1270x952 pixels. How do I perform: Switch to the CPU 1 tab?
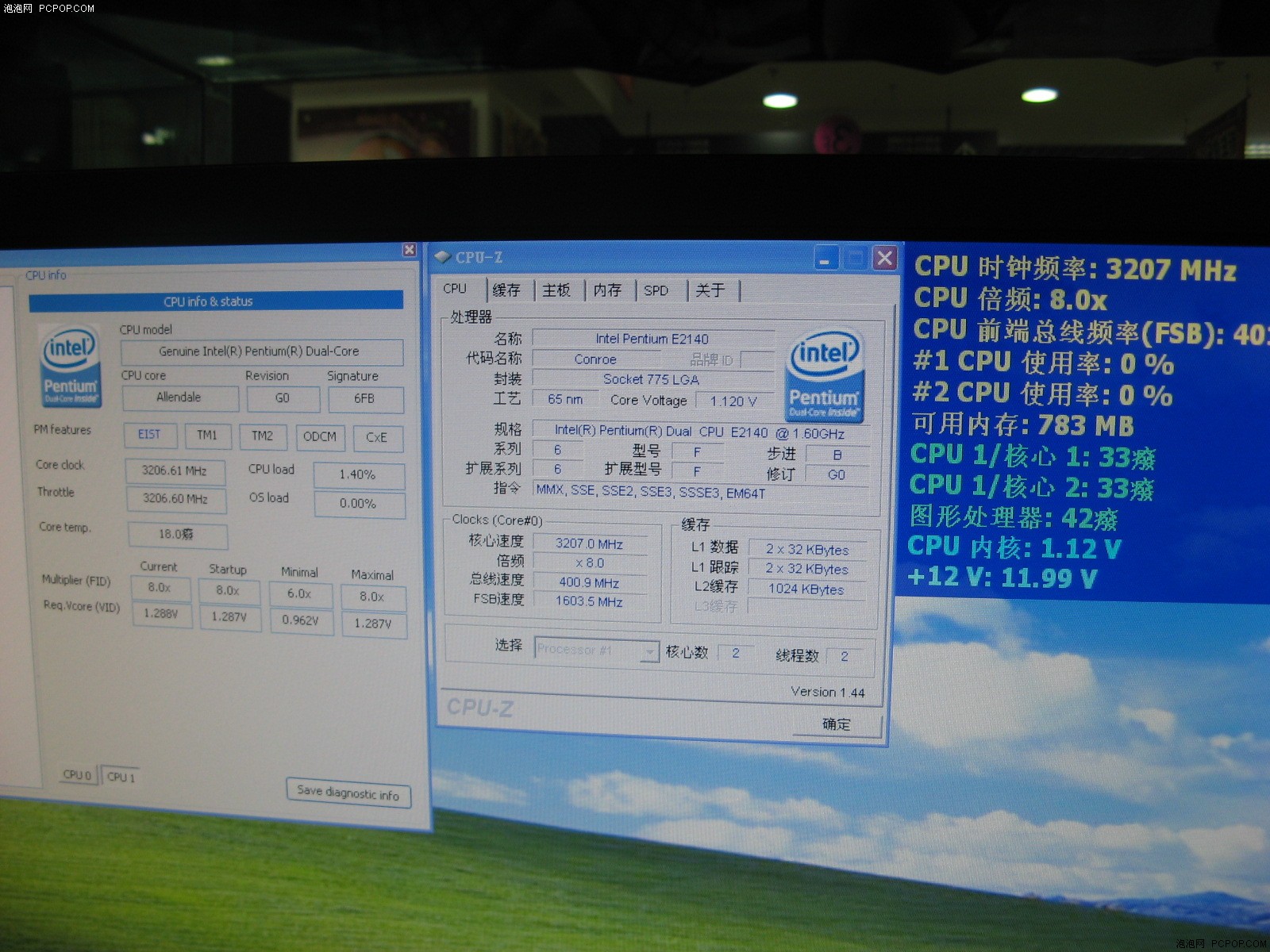click(121, 777)
